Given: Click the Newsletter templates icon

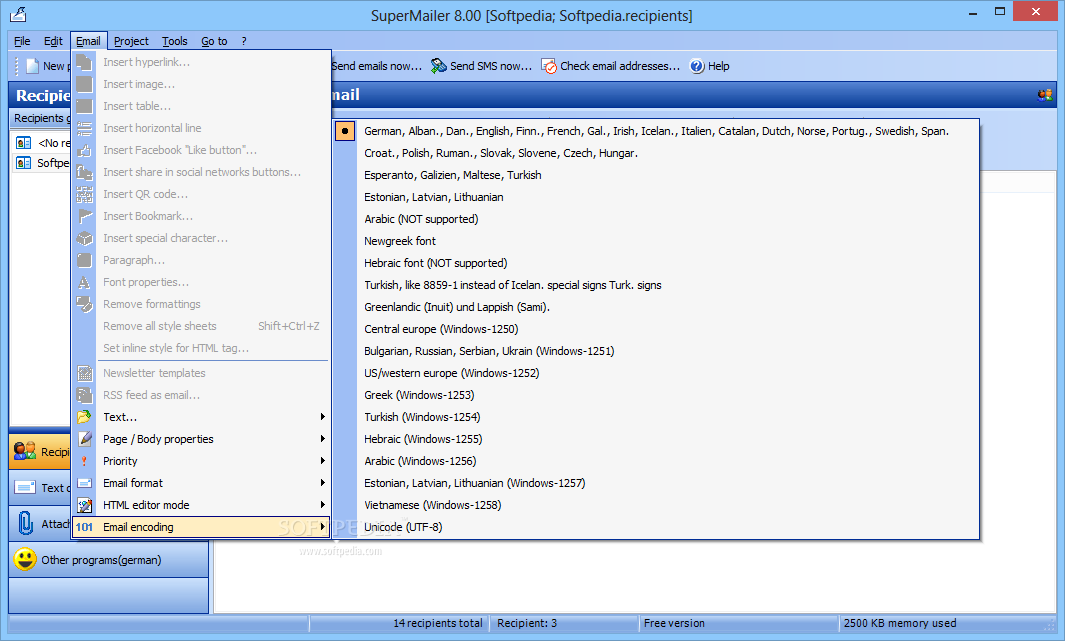Looking at the screenshot, I should pyautogui.click(x=84, y=373).
